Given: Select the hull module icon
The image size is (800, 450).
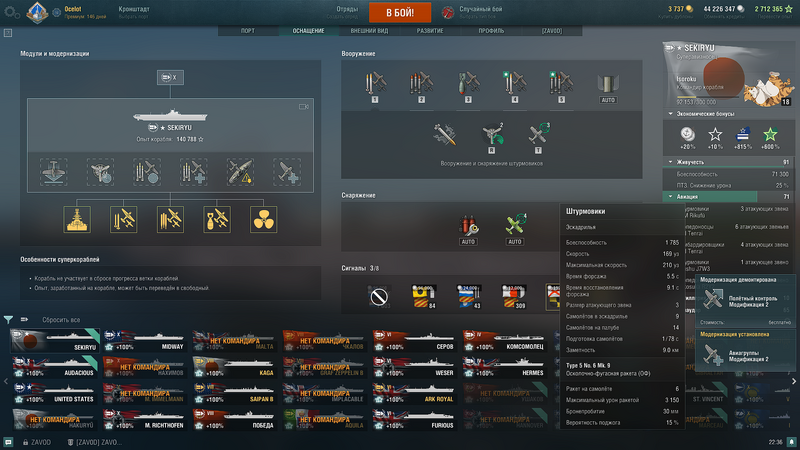Looking at the screenshot, I should coord(77,219).
